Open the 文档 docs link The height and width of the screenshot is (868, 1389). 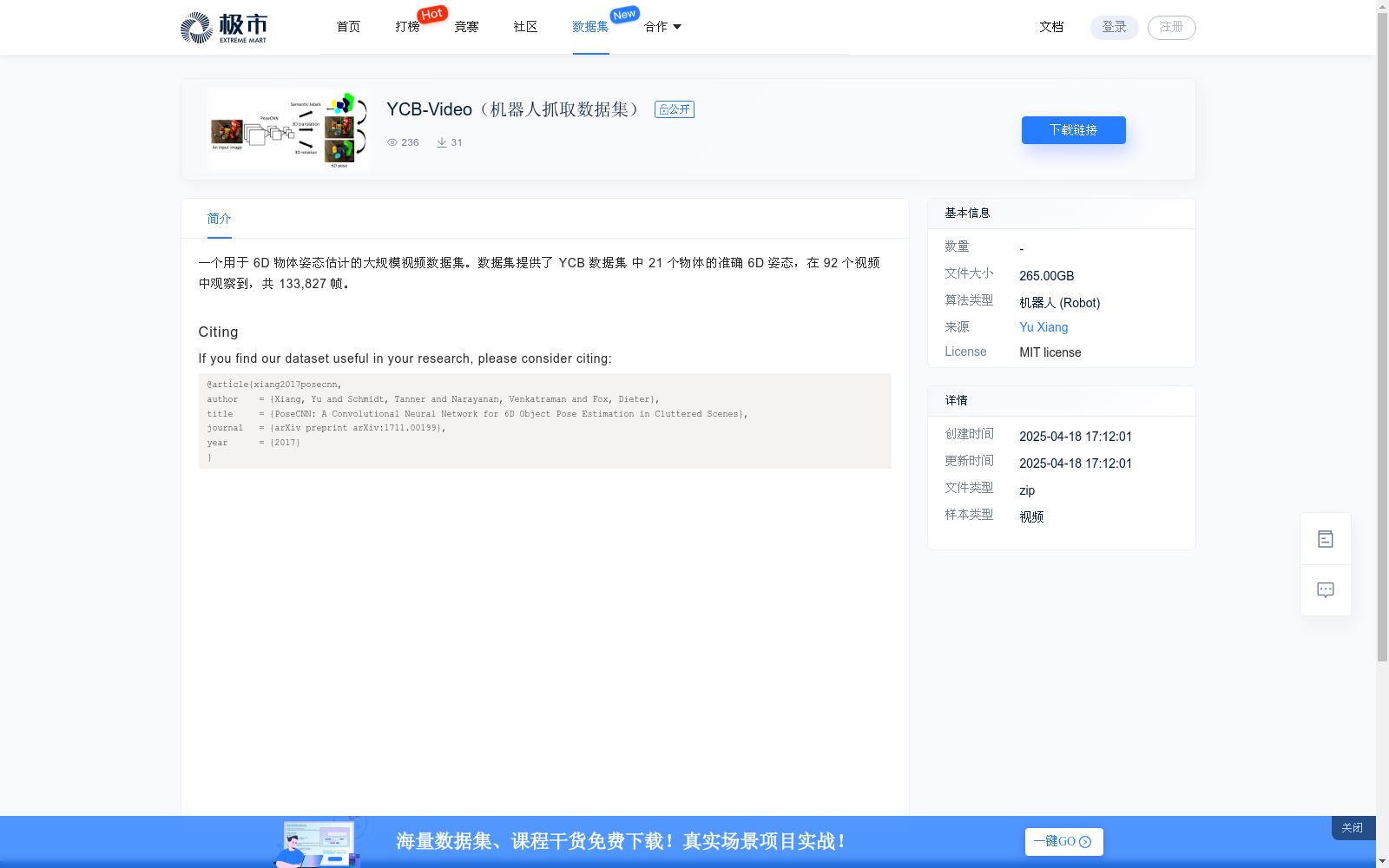[x=1051, y=27]
